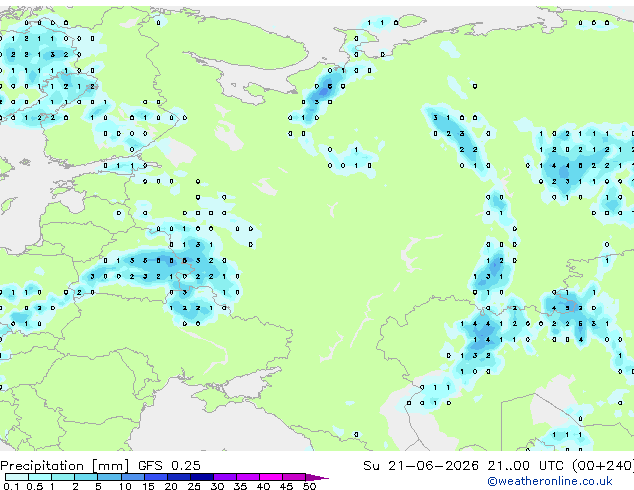634x490 pixels.
Task: Click the 25–30 mm dark blue legend cell
Action: click(x=201, y=477)
